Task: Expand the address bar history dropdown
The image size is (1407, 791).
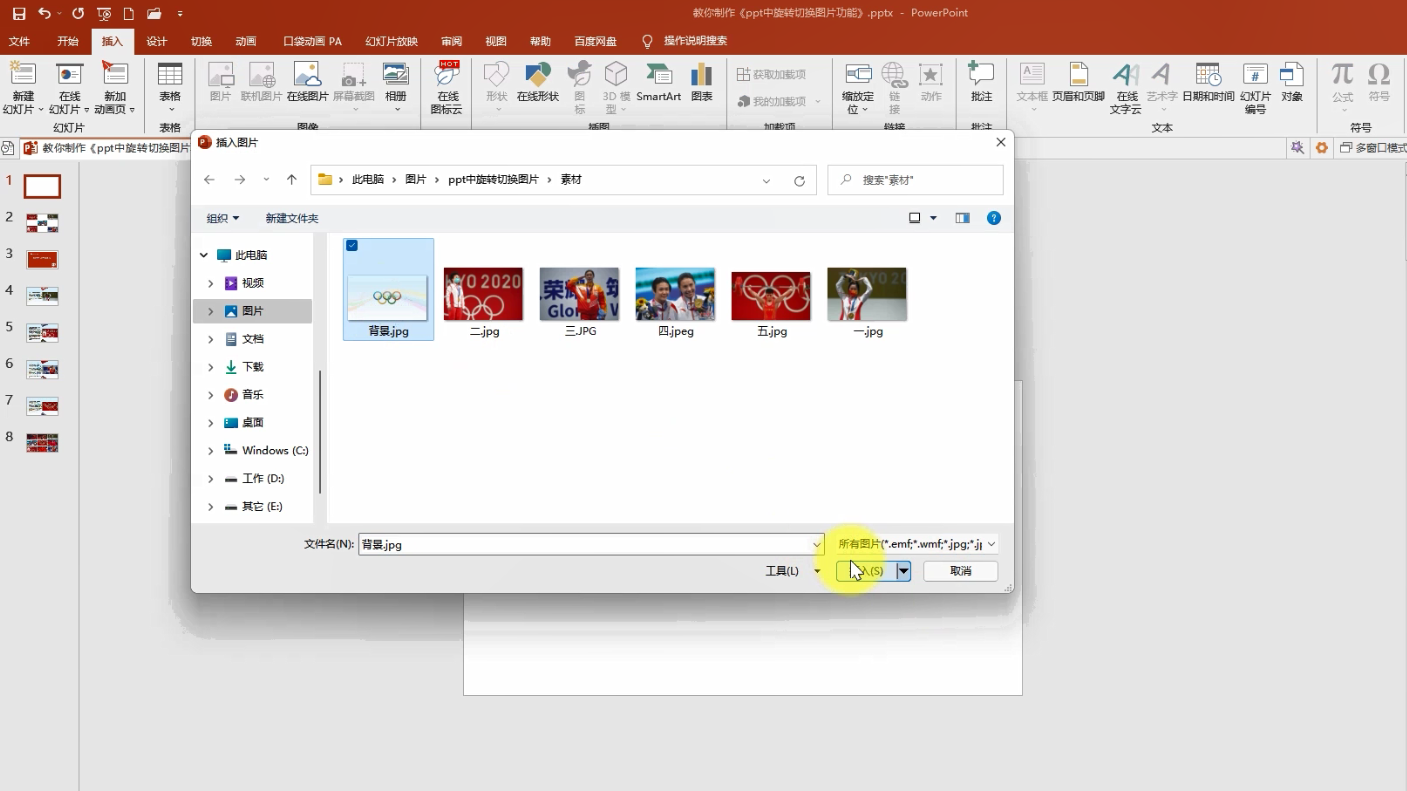Action: coord(767,181)
